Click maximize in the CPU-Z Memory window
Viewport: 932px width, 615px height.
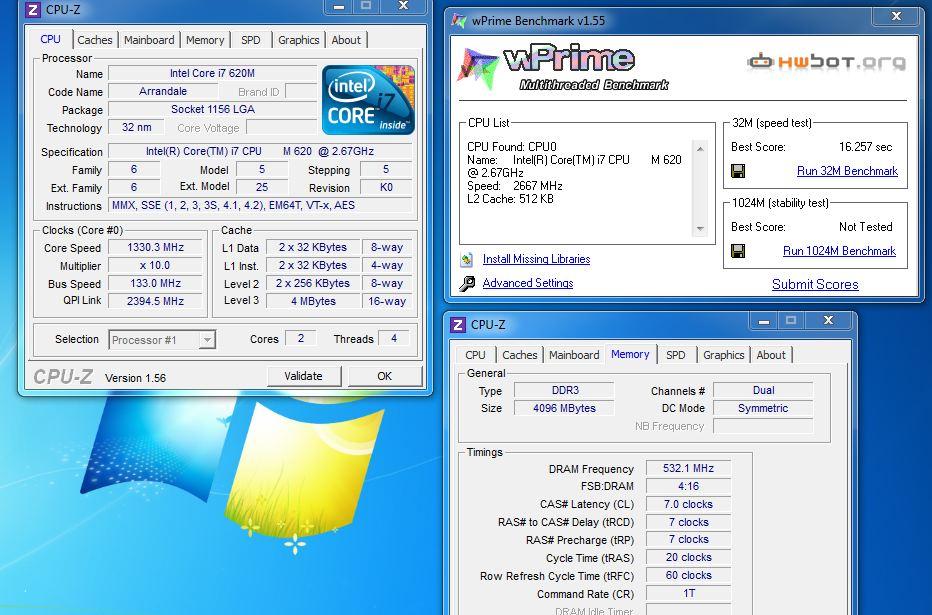pyautogui.click(x=791, y=321)
